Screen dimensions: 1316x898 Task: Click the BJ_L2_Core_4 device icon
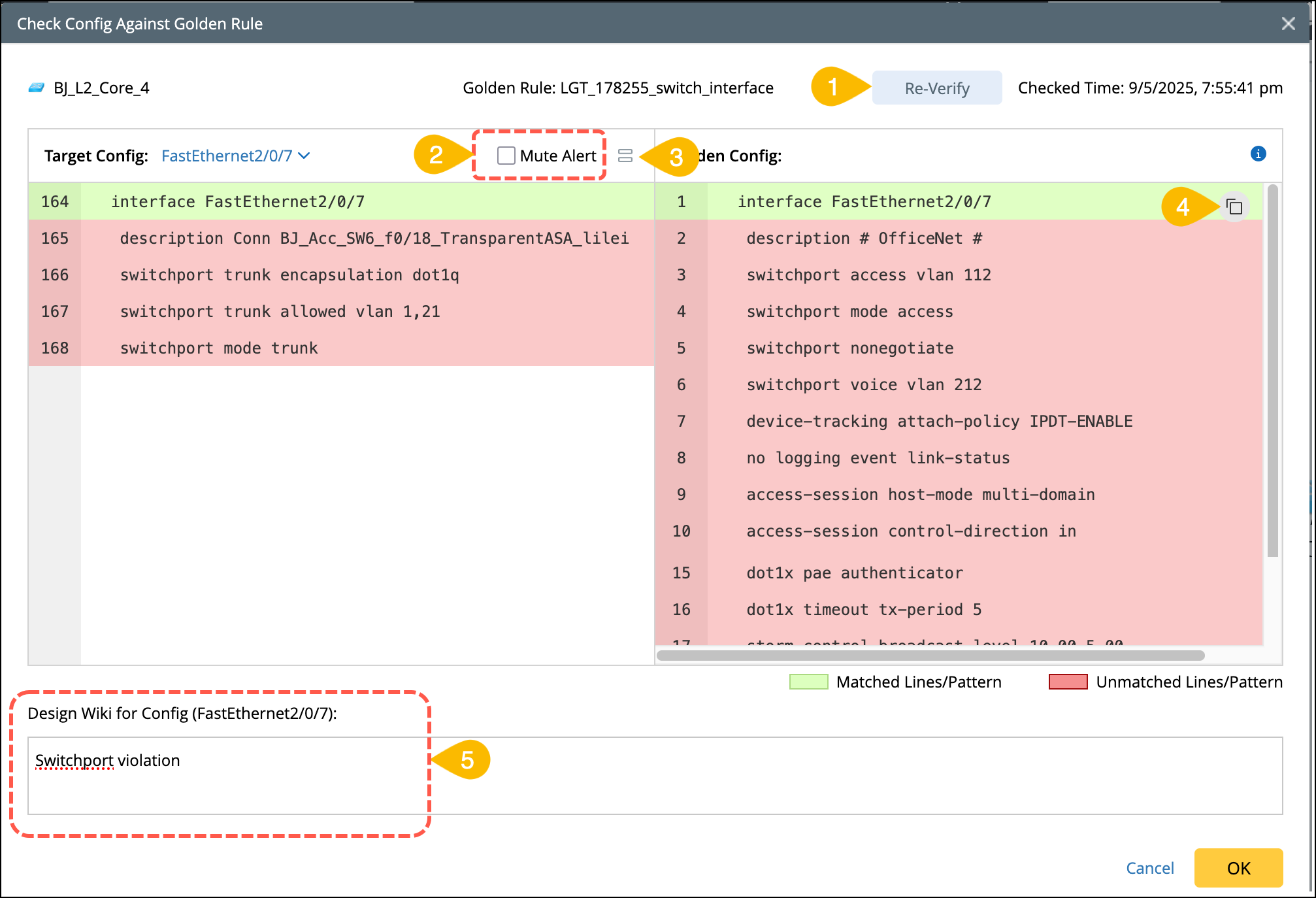point(37,88)
